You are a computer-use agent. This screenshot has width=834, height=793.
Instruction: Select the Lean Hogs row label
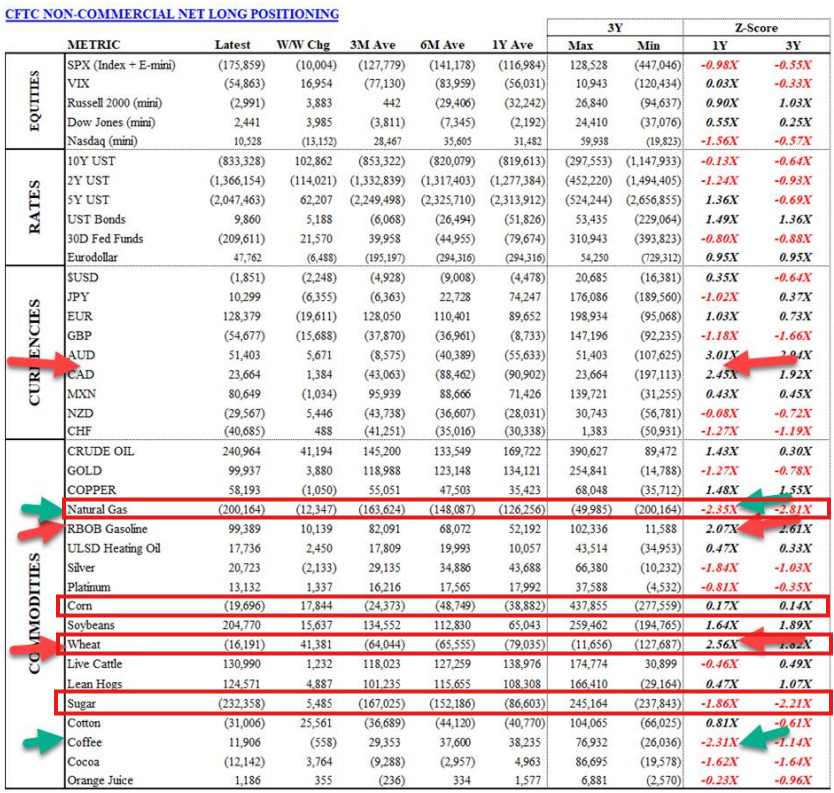tap(95, 683)
